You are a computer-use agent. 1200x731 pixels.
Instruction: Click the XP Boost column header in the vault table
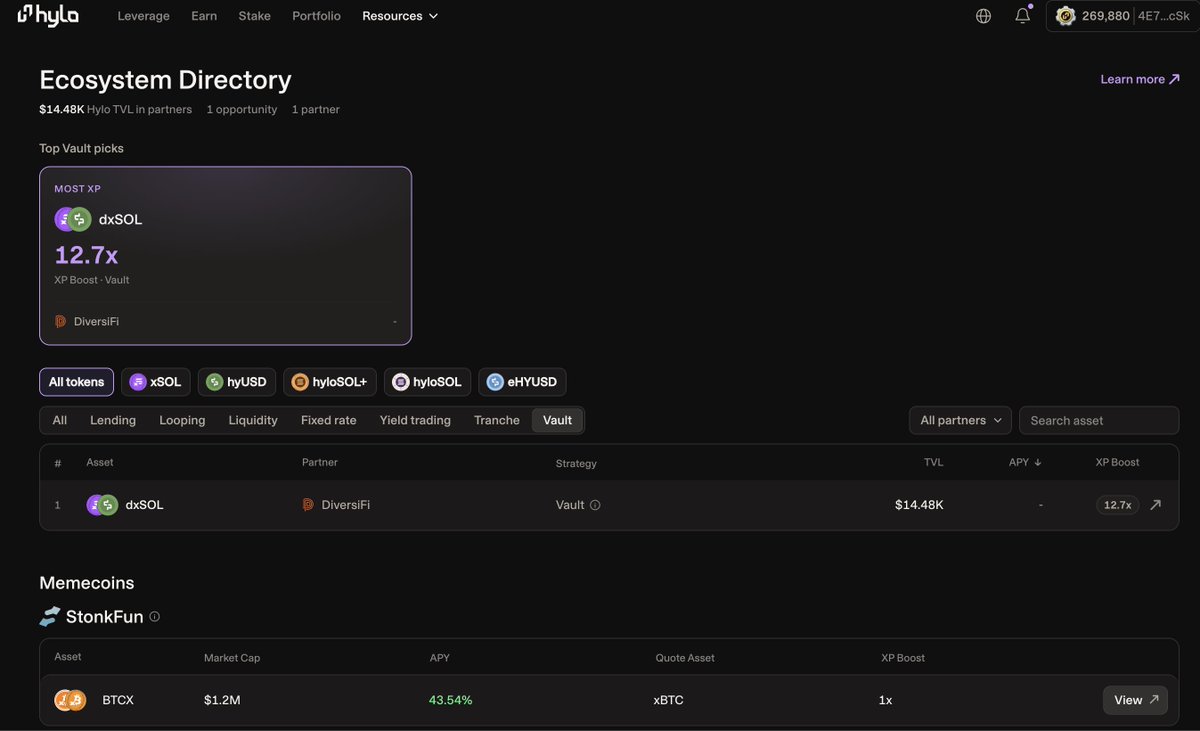click(x=1117, y=462)
